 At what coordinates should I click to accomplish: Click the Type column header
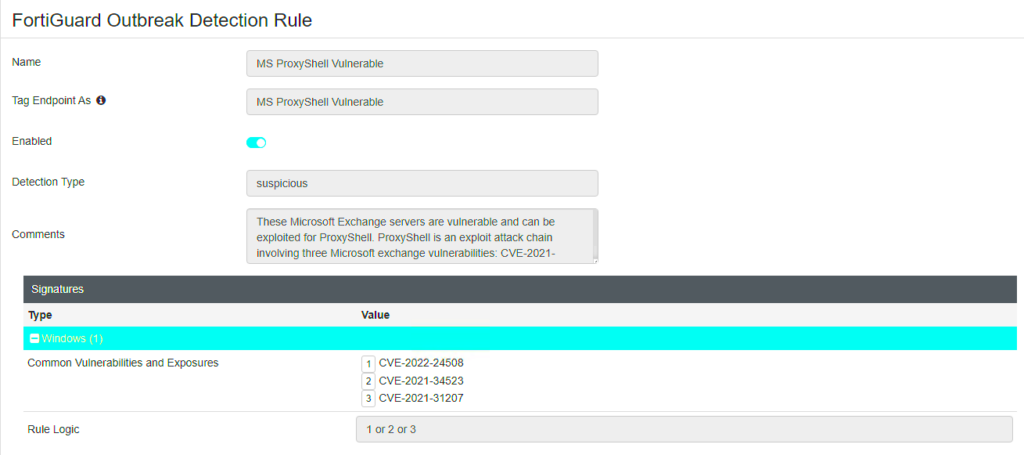[x=40, y=315]
